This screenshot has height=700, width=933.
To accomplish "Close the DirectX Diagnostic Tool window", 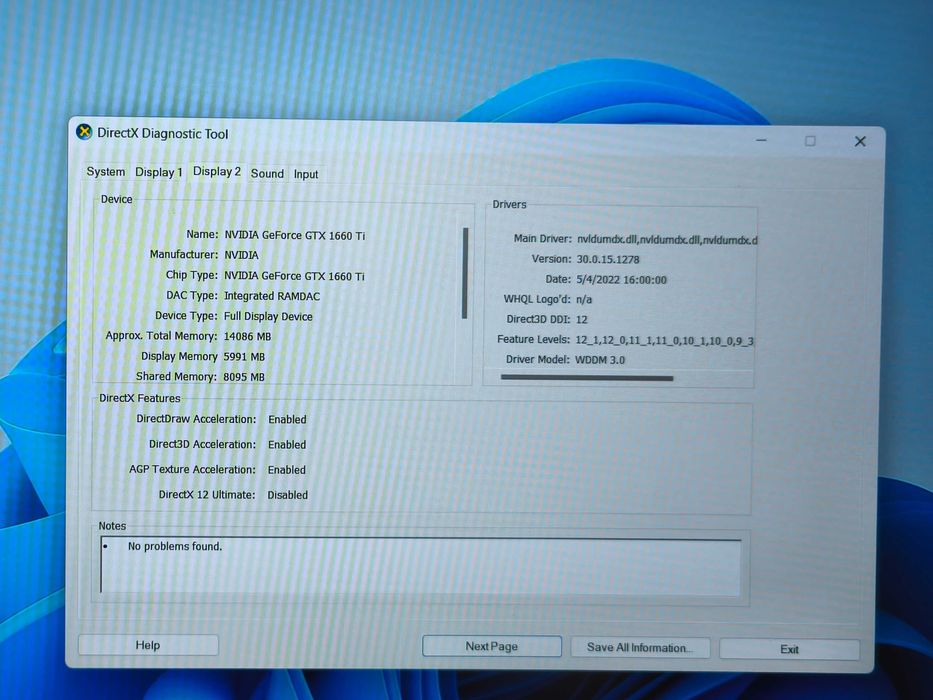I will click(860, 141).
